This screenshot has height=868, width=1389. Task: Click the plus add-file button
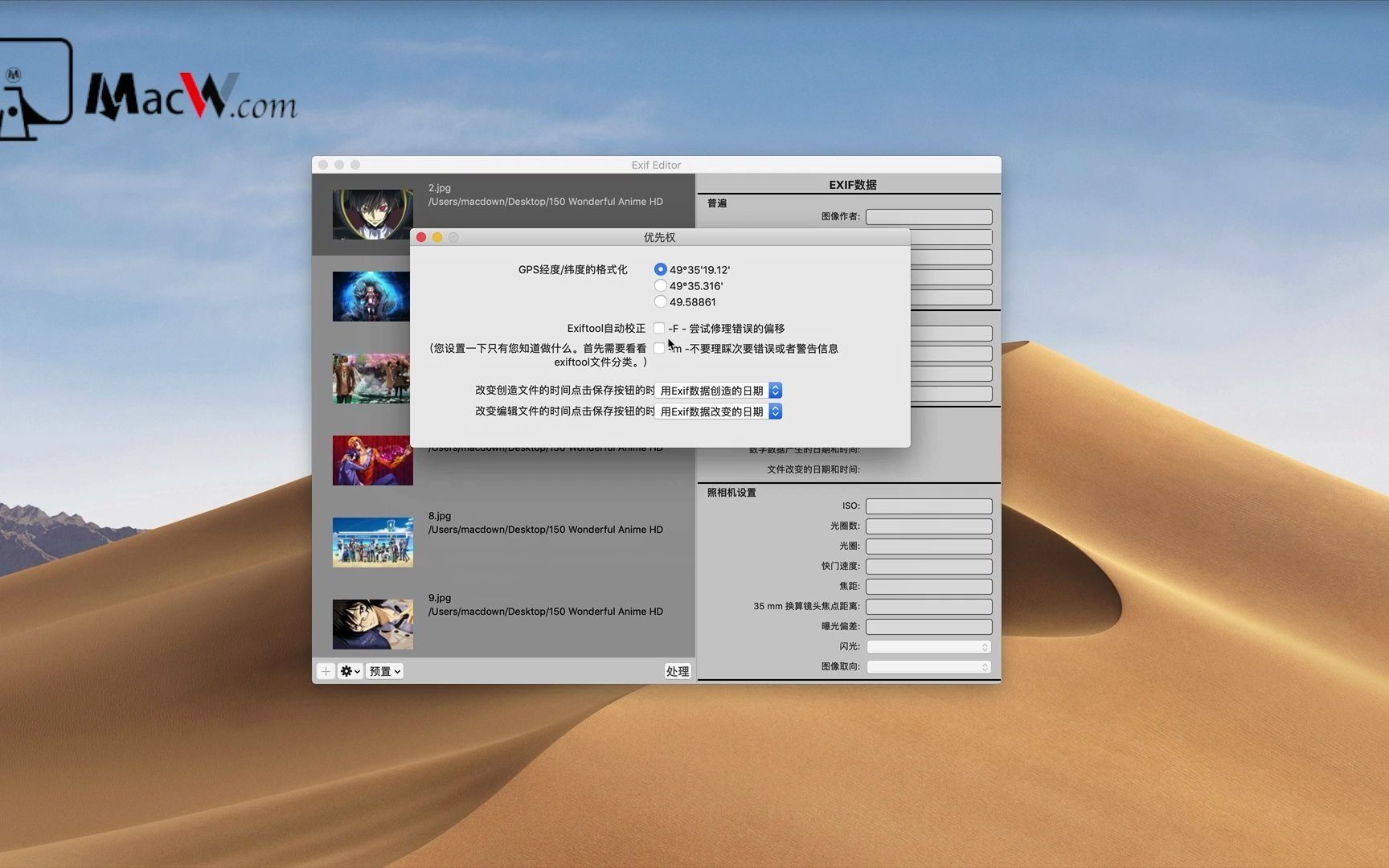(326, 671)
